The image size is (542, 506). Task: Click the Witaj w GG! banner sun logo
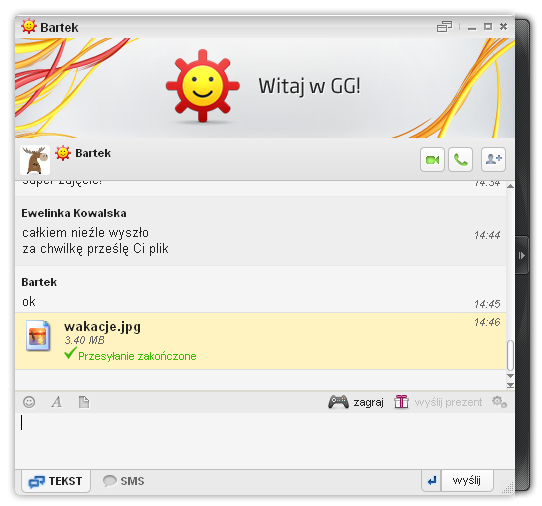(x=203, y=86)
